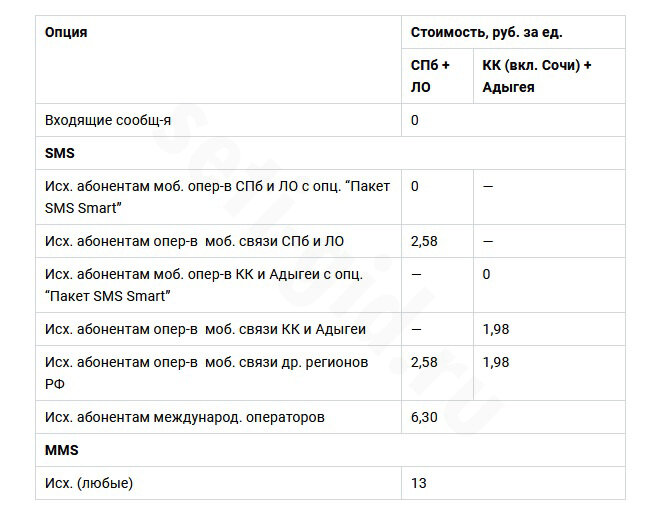The image size is (659, 514).
Task: Click 1,98 in 'КК и Адыгеи' row
Action: (496, 329)
